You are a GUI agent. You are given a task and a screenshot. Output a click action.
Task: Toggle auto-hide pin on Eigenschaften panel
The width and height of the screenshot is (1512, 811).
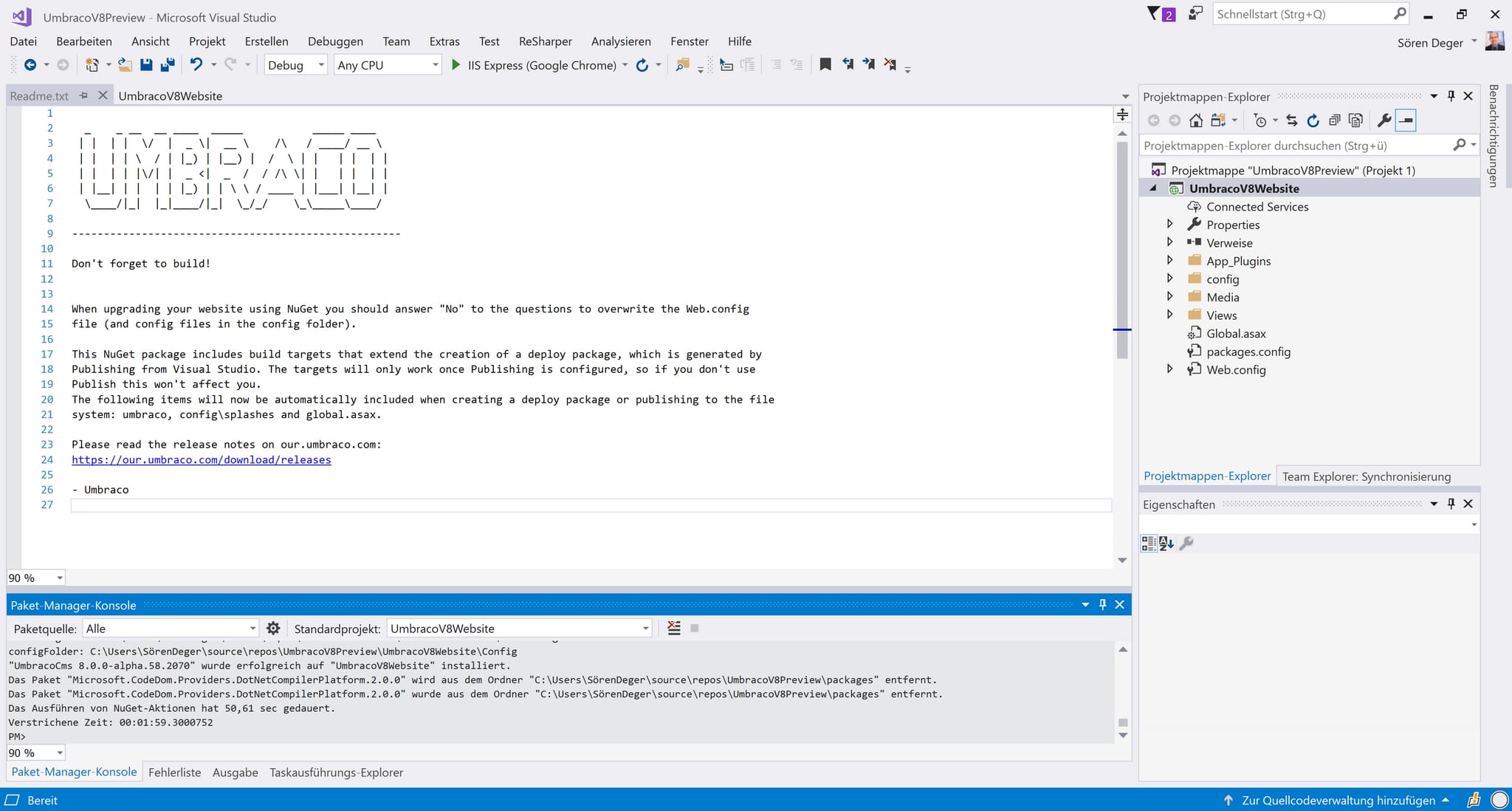1451,504
